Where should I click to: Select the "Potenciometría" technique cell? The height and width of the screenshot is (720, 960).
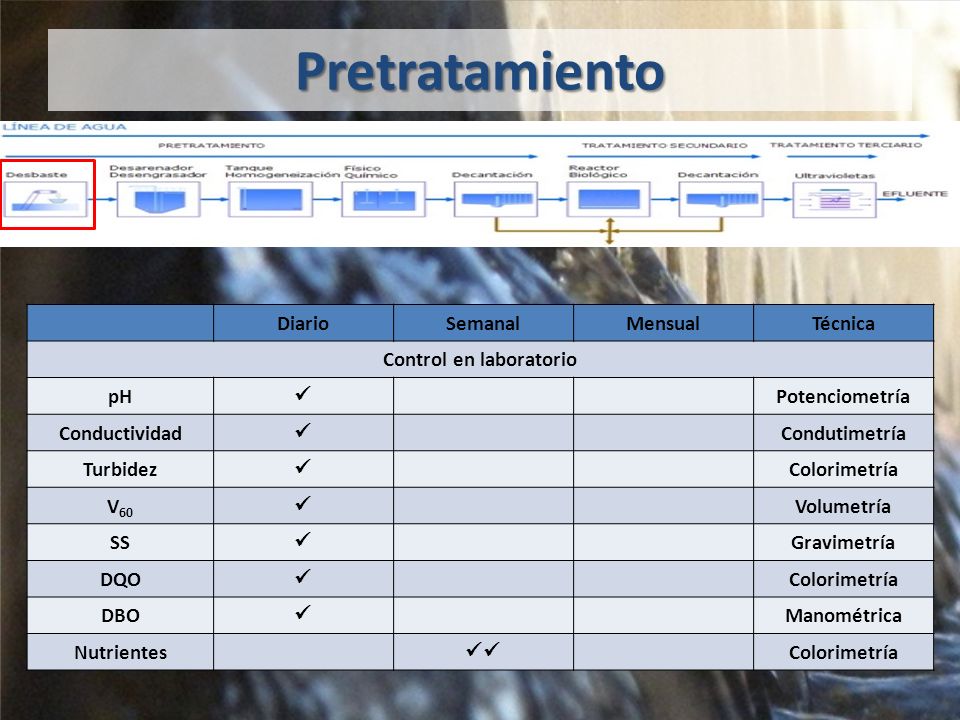tap(843, 396)
